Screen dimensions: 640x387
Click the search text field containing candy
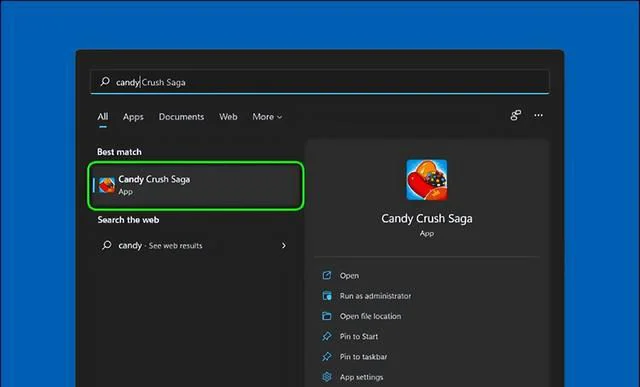coord(320,82)
